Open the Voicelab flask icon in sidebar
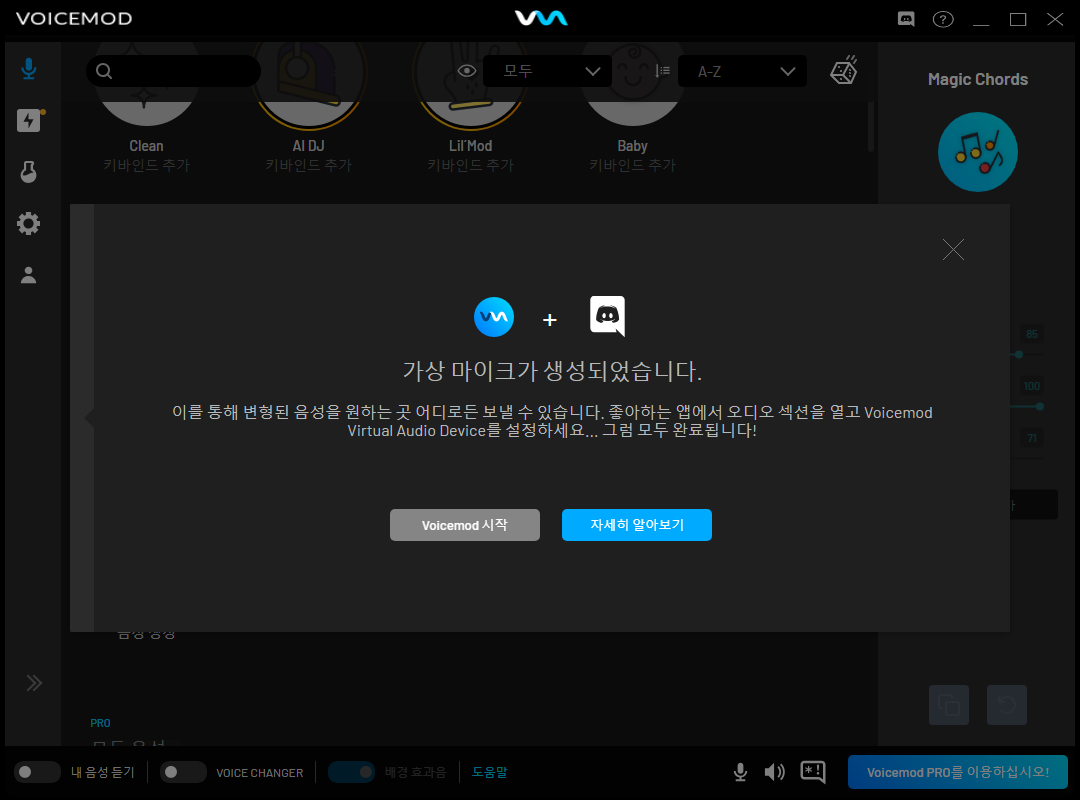Viewport: 1080px width, 800px height. [x=28, y=172]
